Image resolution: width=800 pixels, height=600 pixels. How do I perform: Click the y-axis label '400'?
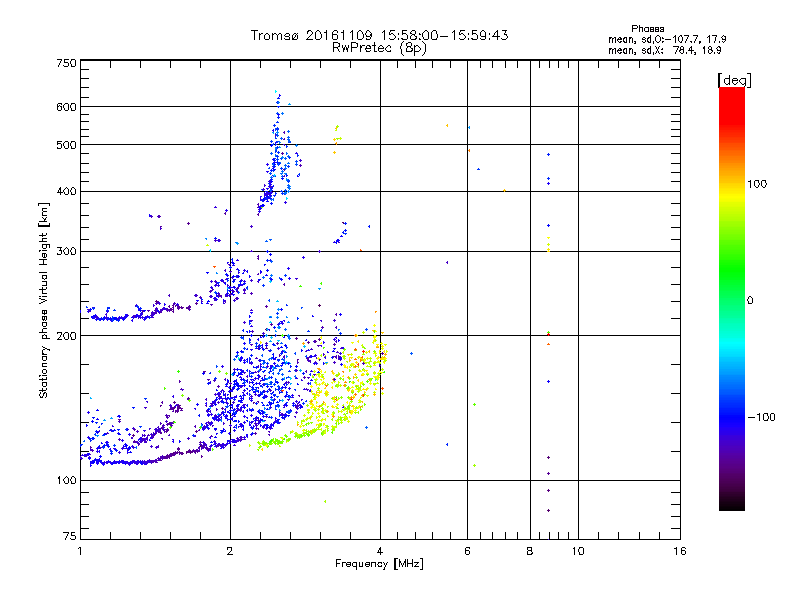pyautogui.click(x=66, y=191)
